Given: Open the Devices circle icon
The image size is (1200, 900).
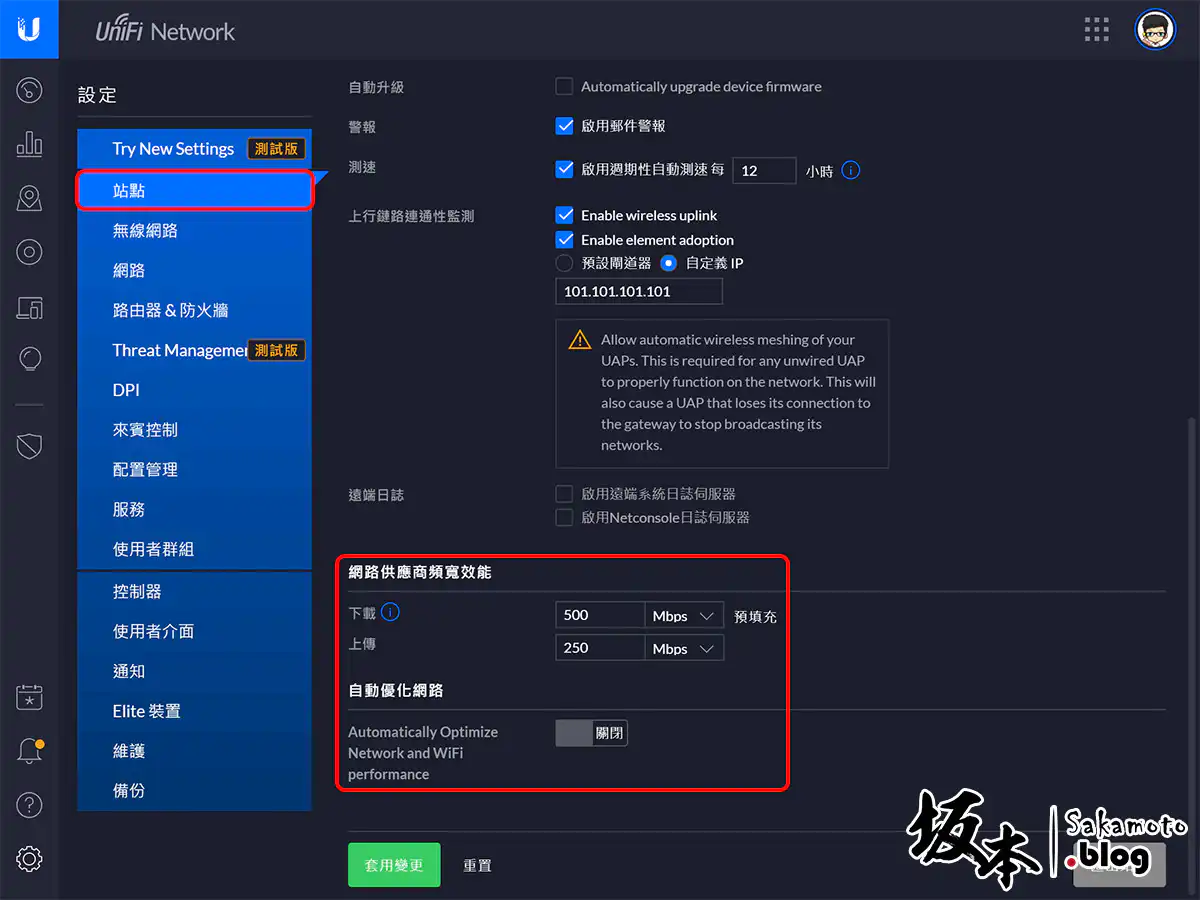Looking at the screenshot, I should (x=29, y=252).
